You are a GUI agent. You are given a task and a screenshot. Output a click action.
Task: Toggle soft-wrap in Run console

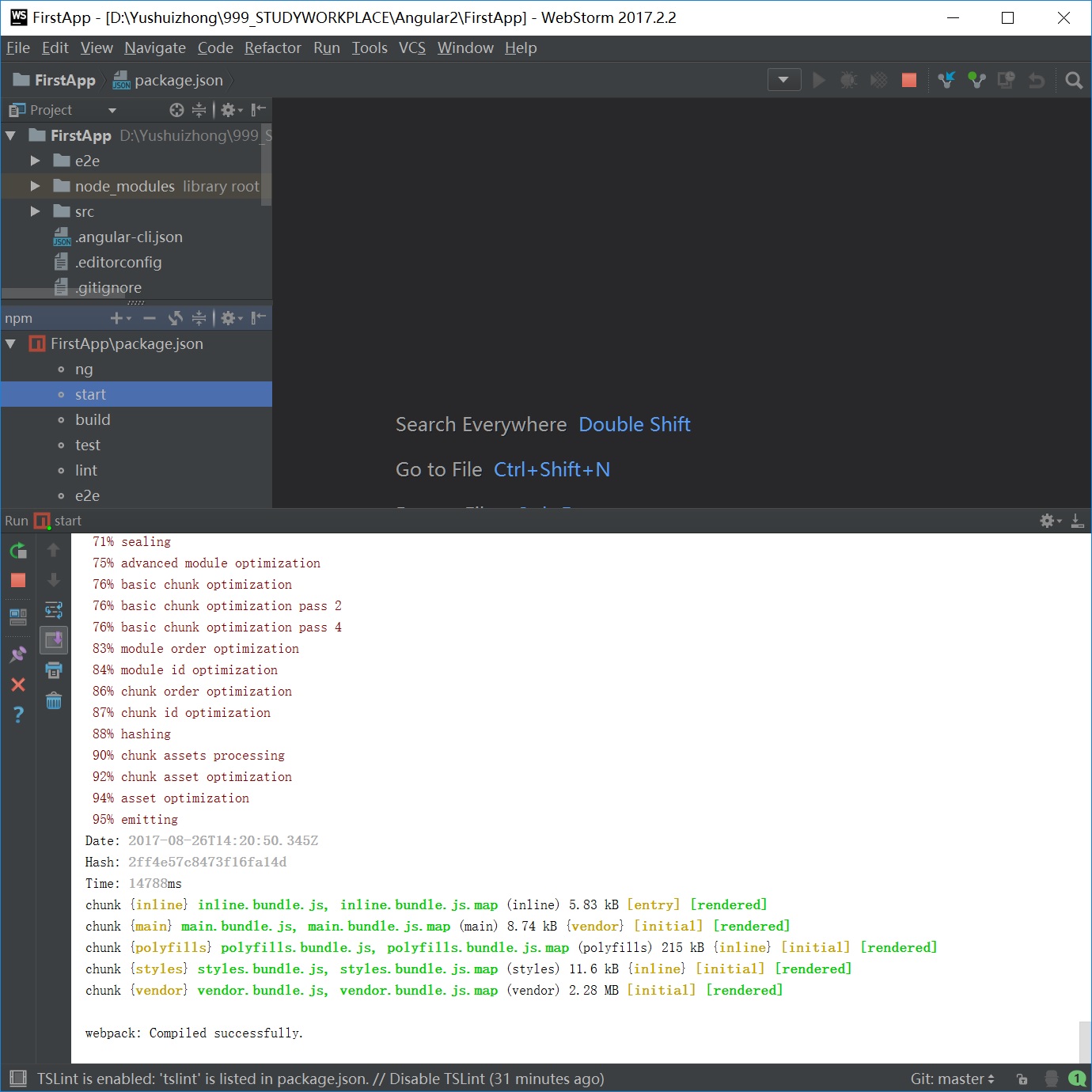(54, 610)
